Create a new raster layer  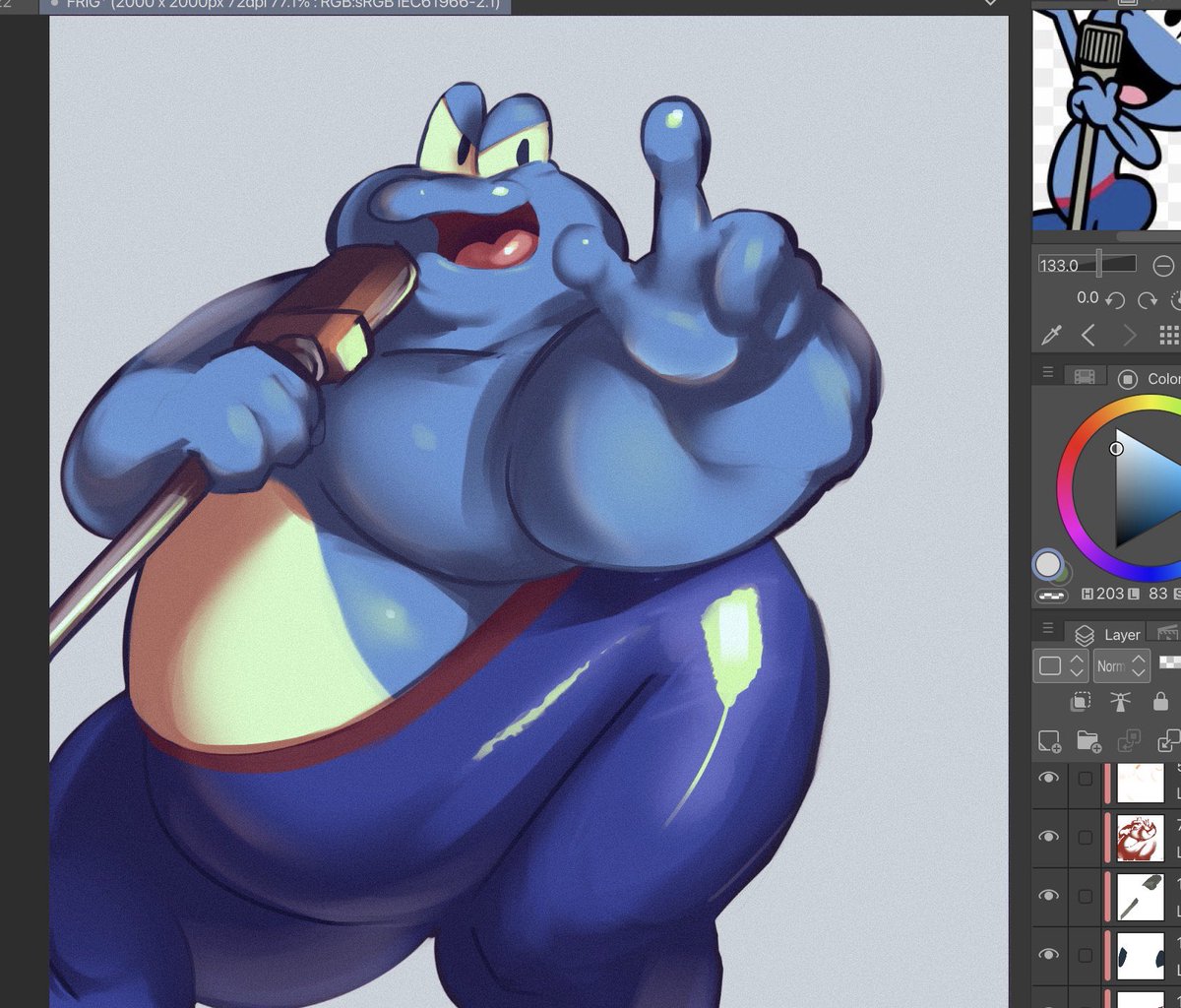point(1049,740)
